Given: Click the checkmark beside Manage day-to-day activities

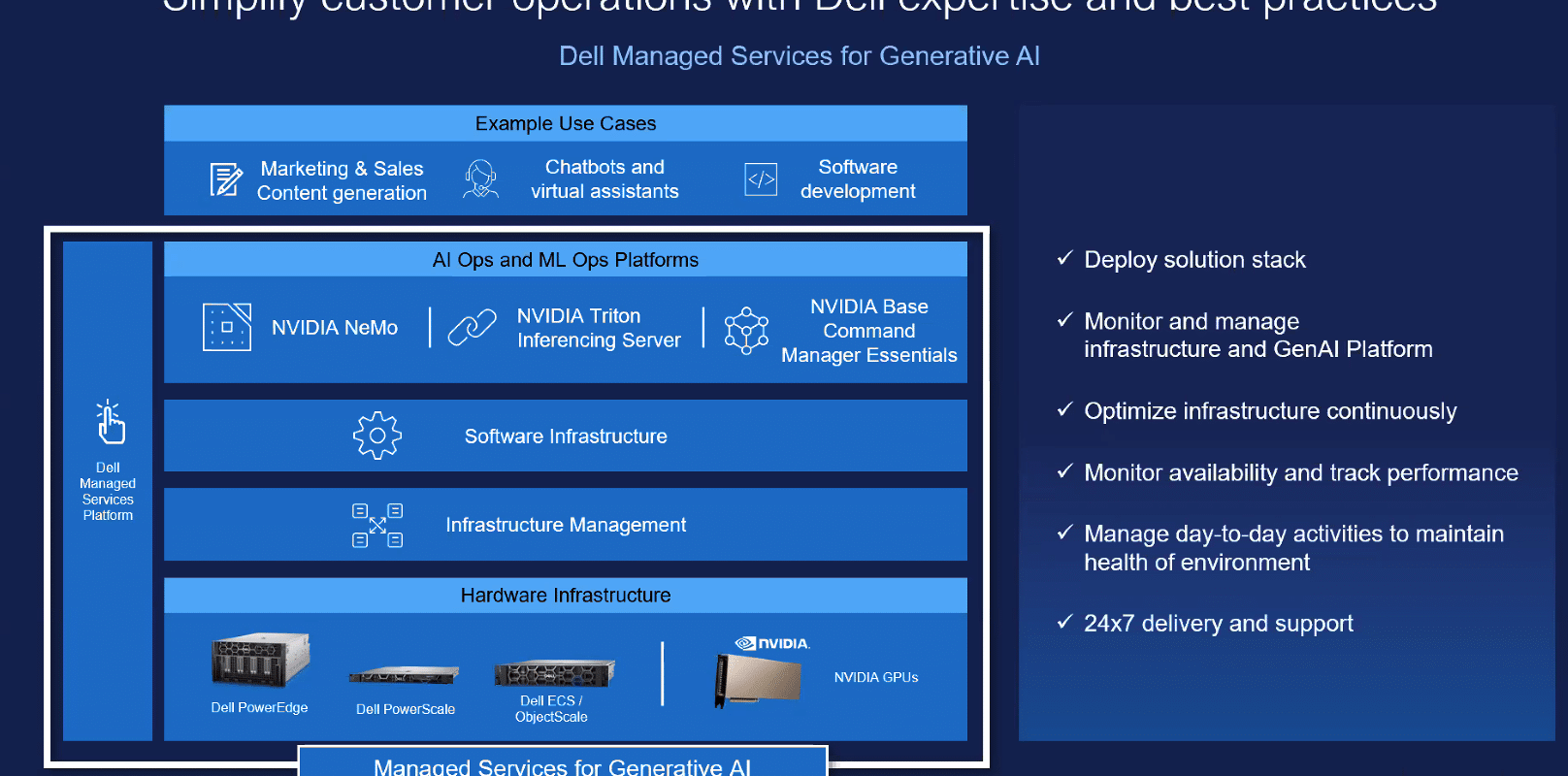Looking at the screenshot, I should coord(1064,532).
